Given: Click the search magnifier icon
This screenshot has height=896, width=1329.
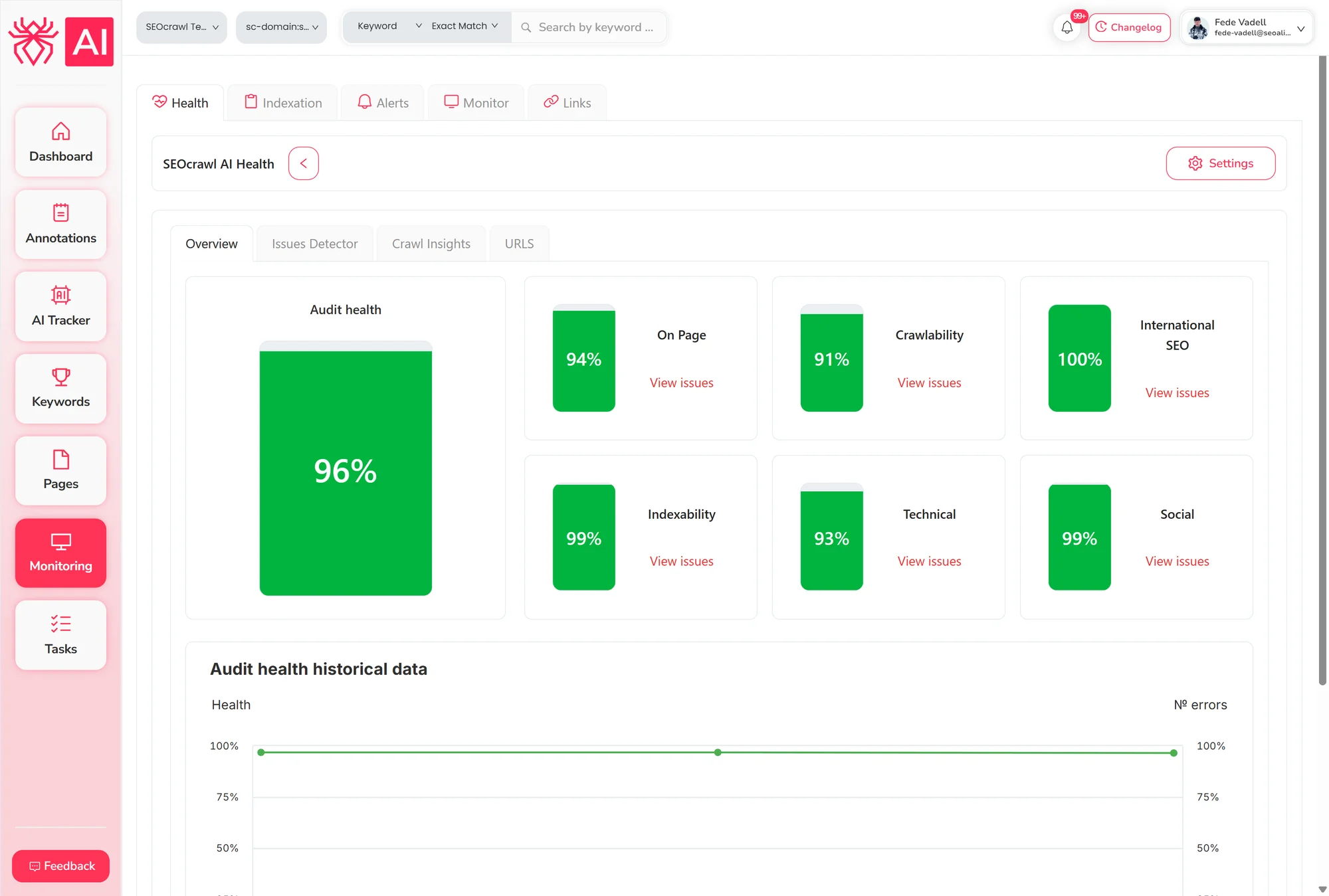Looking at the screenshot, I should click(526, 27).
